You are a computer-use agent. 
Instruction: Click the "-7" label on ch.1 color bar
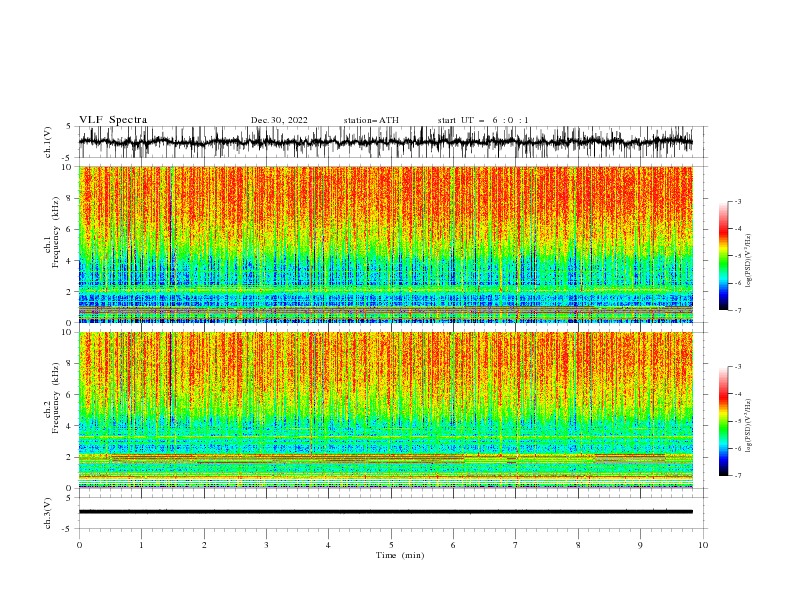click(738, 310)
